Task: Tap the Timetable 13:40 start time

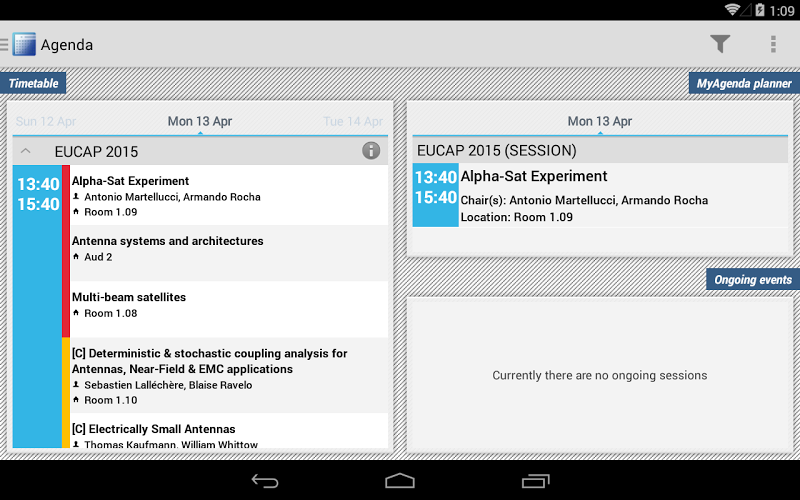Action: tap(38, 184)
